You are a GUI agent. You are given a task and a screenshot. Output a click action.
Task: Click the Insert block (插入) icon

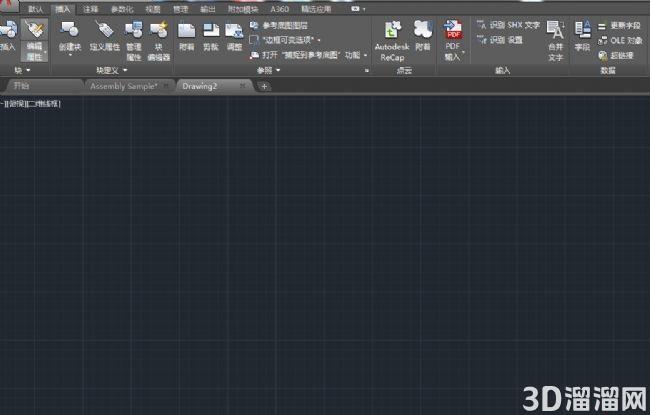[x=7, y=30]
